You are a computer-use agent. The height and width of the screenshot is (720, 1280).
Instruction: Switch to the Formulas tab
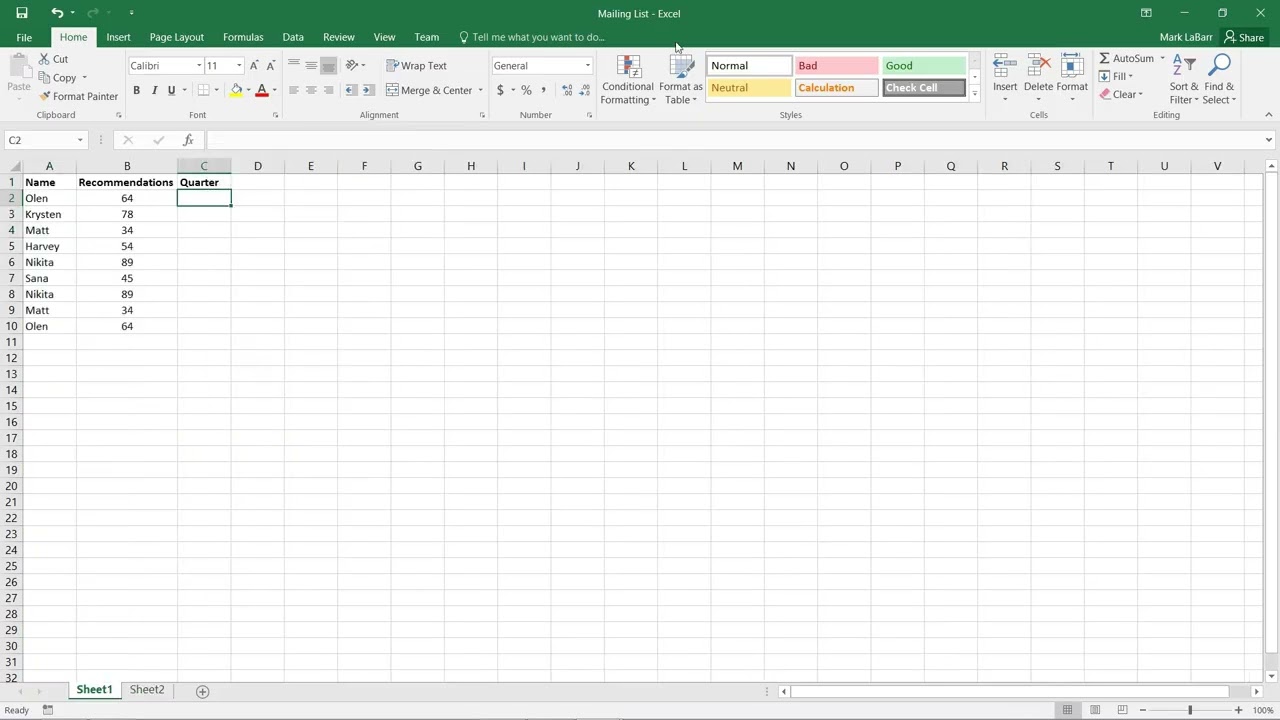click(243, 37)
